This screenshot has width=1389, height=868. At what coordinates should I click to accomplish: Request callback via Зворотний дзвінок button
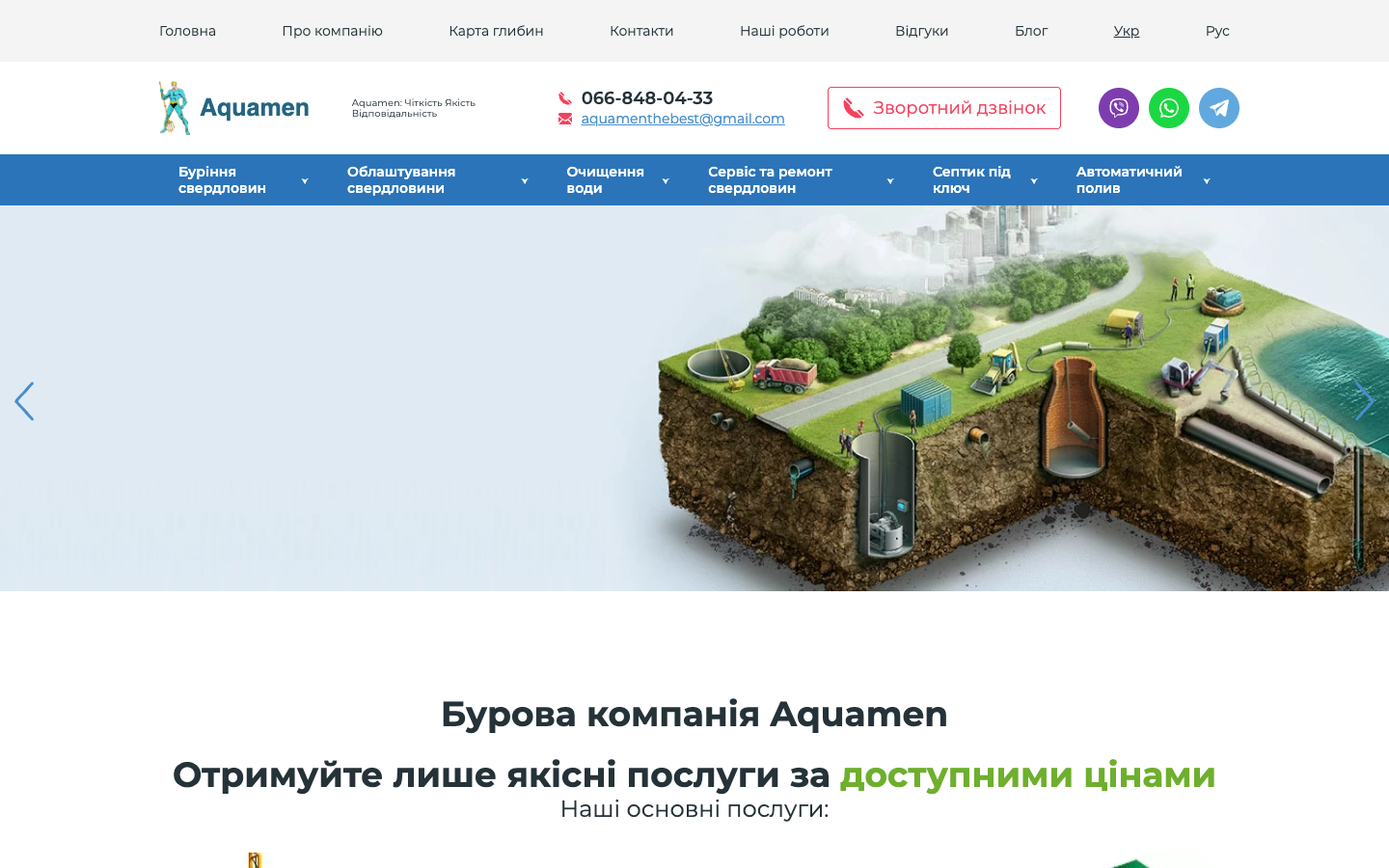click(944, 108)
